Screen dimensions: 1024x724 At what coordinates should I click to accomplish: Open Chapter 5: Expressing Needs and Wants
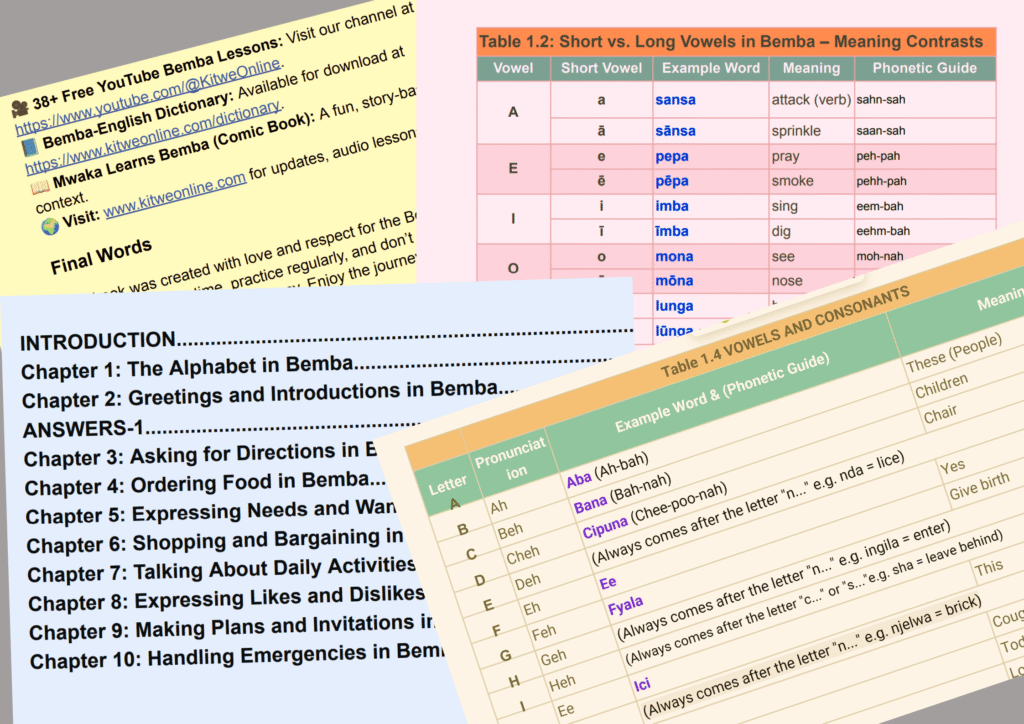210,512
